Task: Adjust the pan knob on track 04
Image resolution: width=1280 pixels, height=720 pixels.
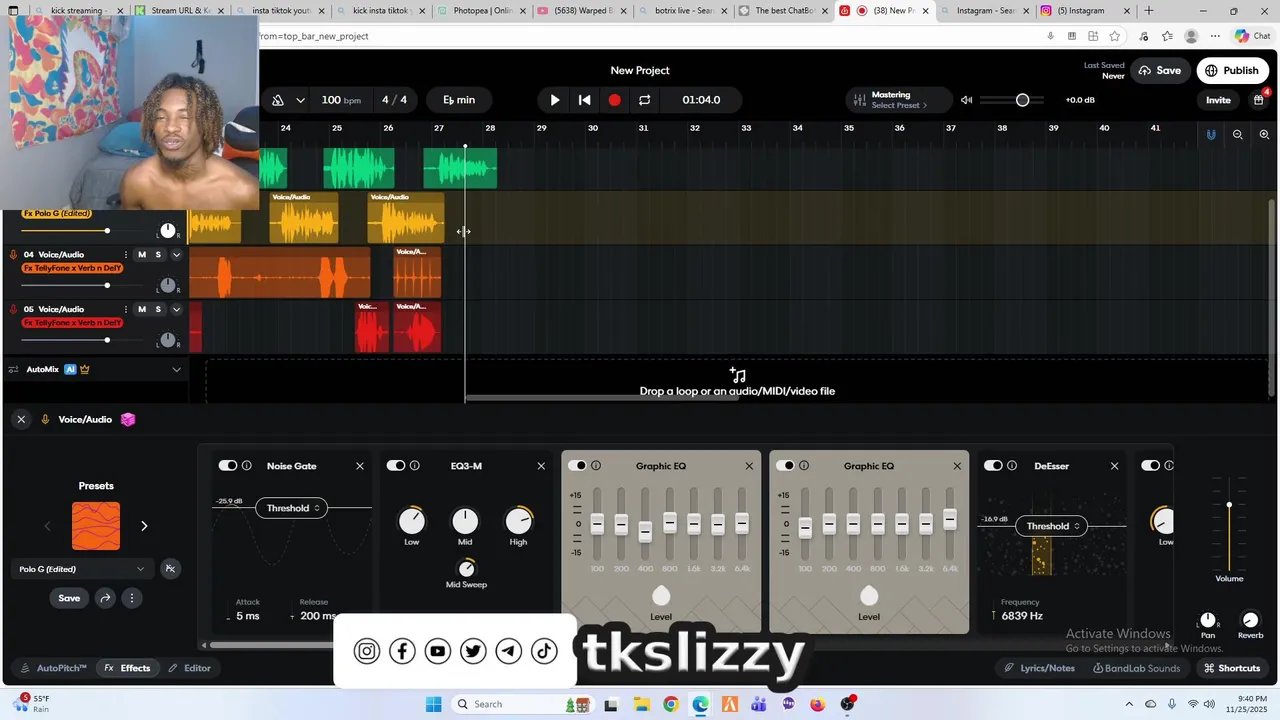Action: 168,286
